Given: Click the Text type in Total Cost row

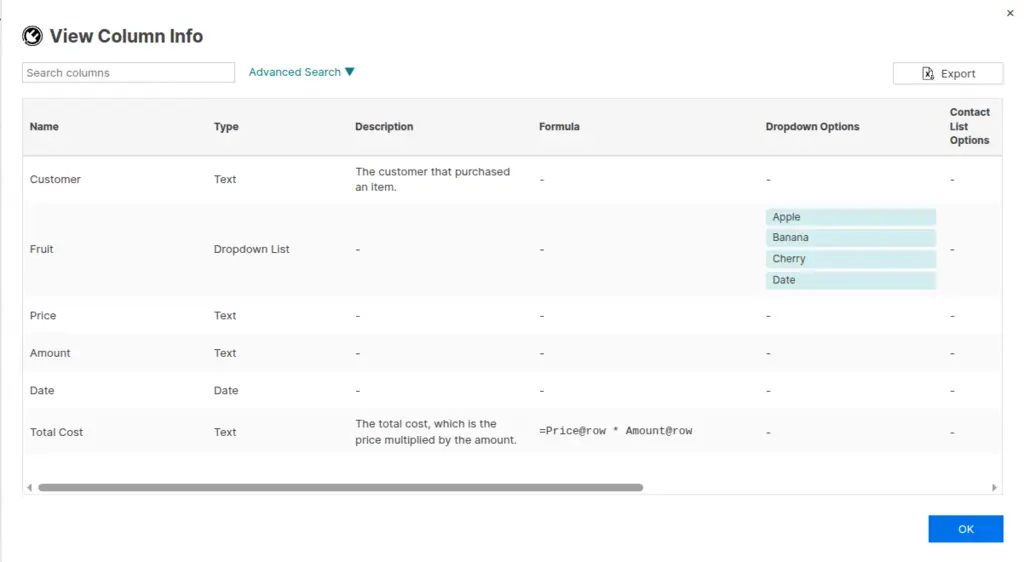Looking at the screenshot, I should tap(225, 432).
